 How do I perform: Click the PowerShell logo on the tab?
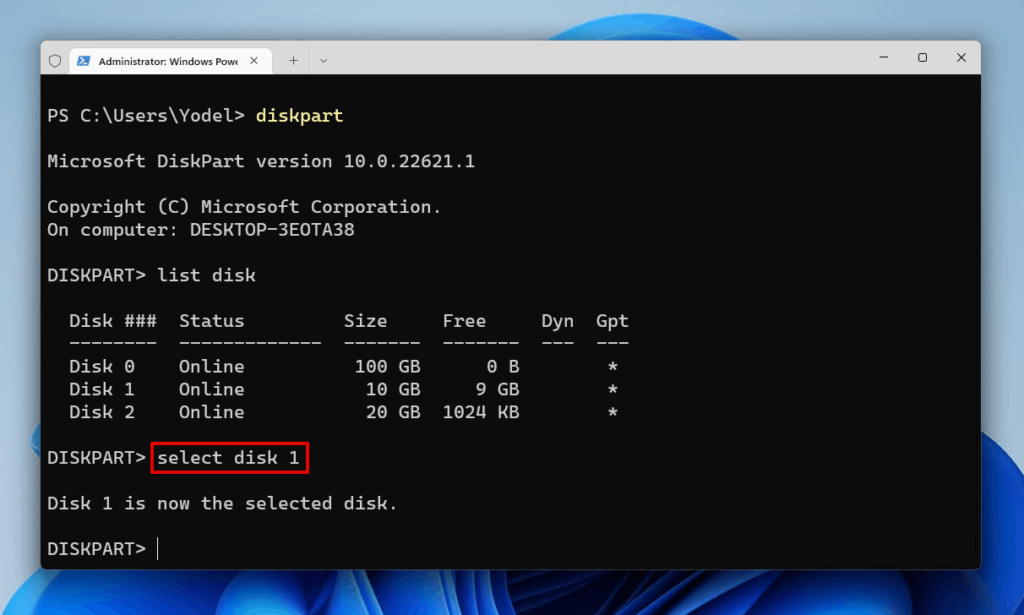click(x=84, y=60)
